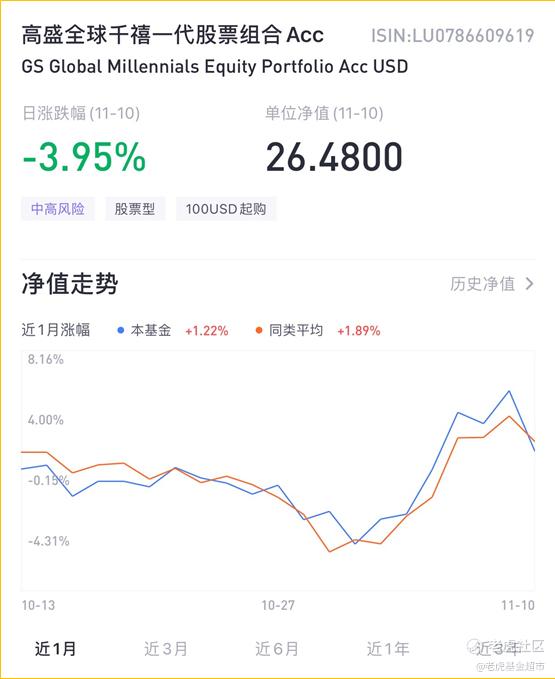This screenshot has height=679, width=555.
Task: Tap the 股票型 fund type tag
Action: coord(135,209)
